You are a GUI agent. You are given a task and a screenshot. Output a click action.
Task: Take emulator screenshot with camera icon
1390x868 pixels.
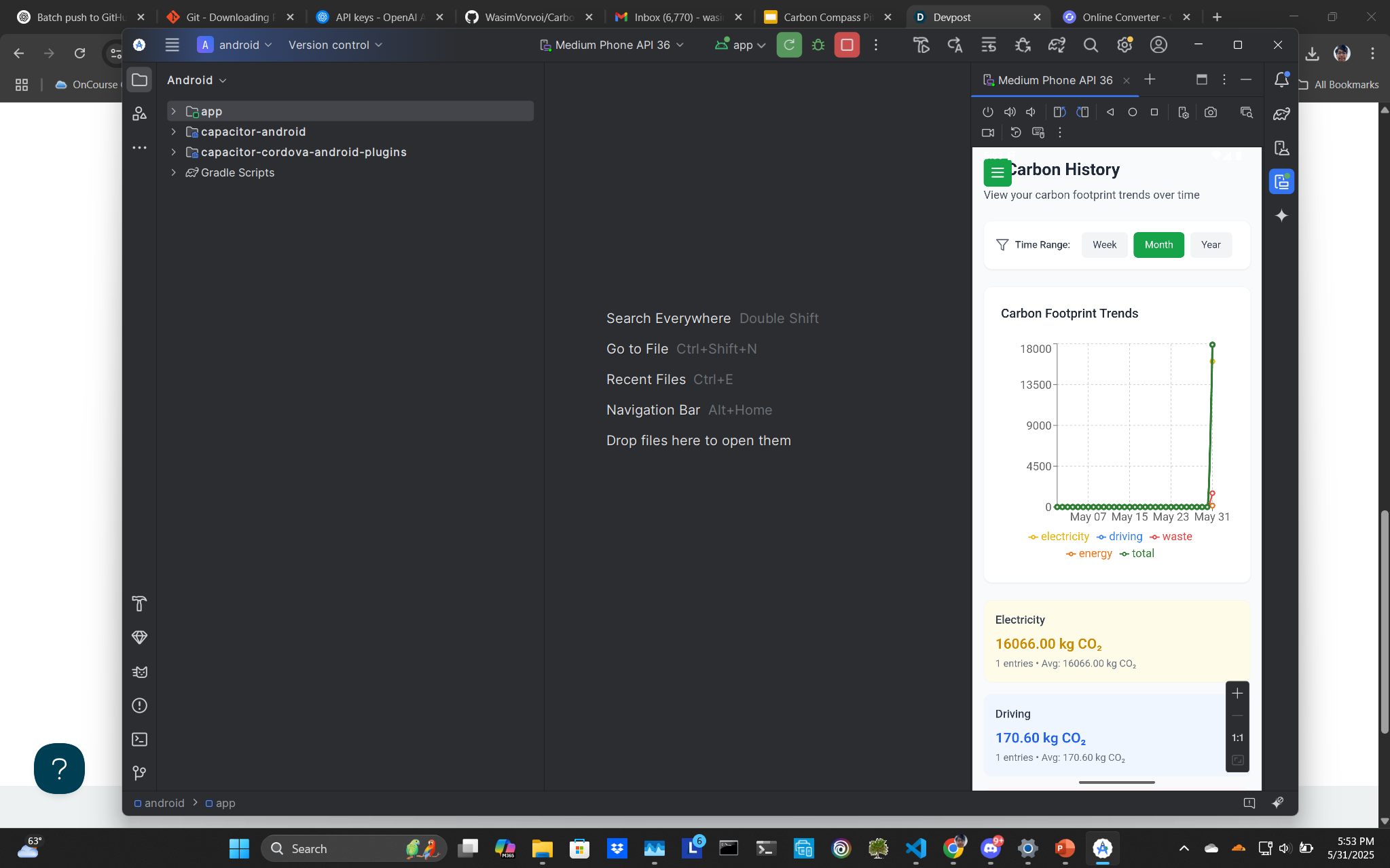click(x=1210, y=113)
